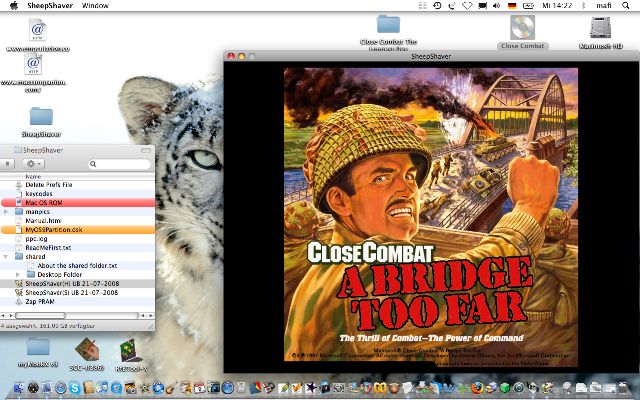Click the battery status icon
The image size is (640, 400).
pyautogui.click(x=528, y=5)
